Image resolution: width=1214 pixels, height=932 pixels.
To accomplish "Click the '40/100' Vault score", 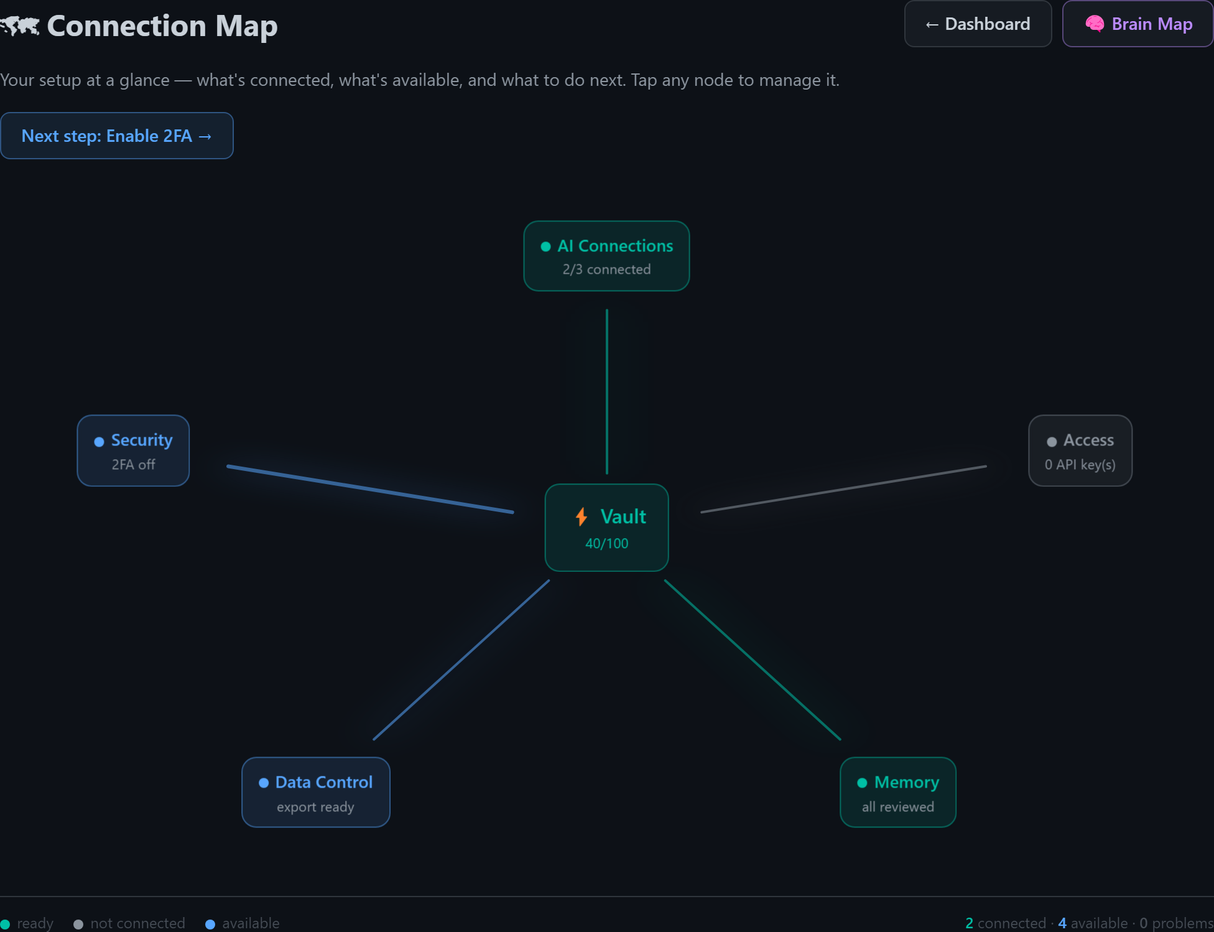I will 606,544.
